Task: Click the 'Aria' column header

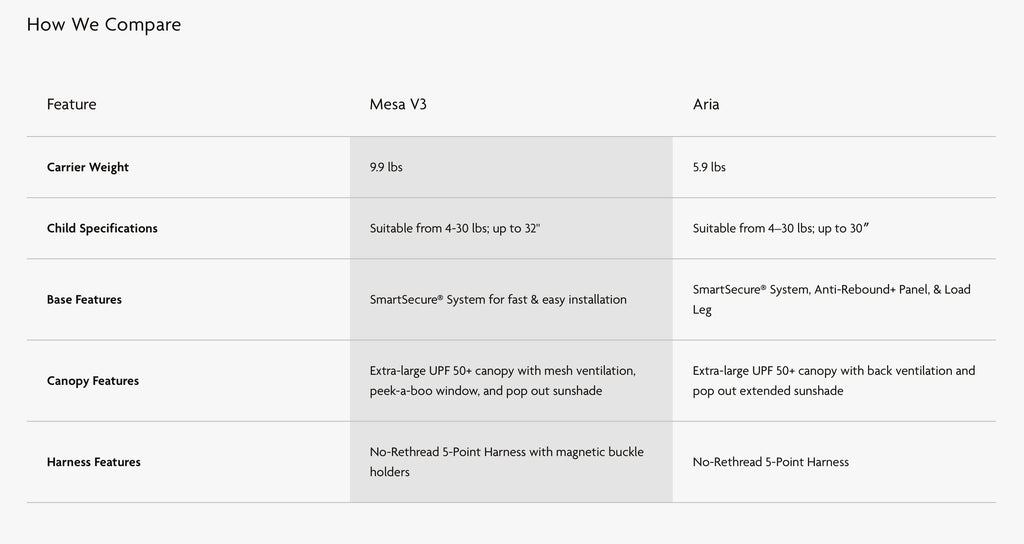Action: pos(706,104)
